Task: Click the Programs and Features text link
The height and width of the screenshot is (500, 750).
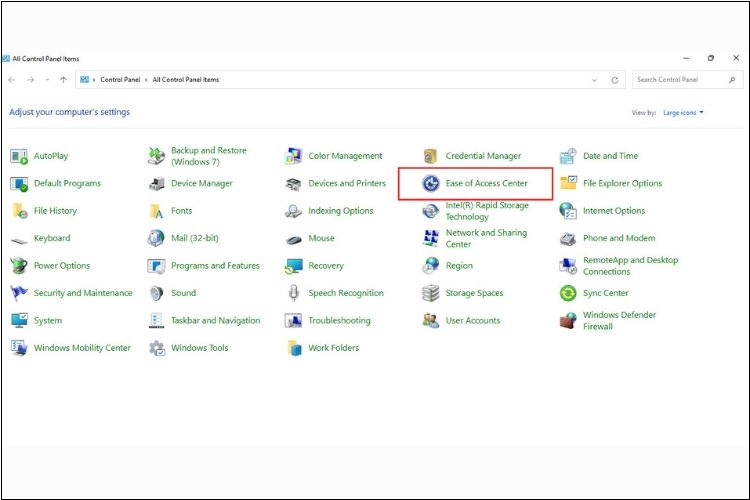Action: click(215, 266)
